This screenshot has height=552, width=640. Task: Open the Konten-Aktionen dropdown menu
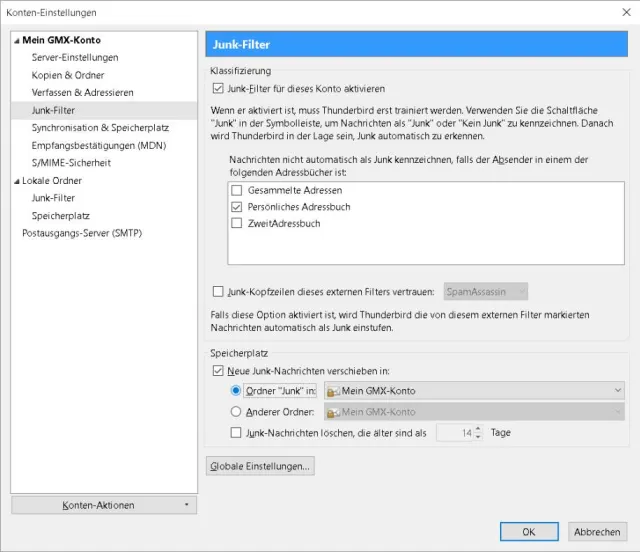pos(104,505)
